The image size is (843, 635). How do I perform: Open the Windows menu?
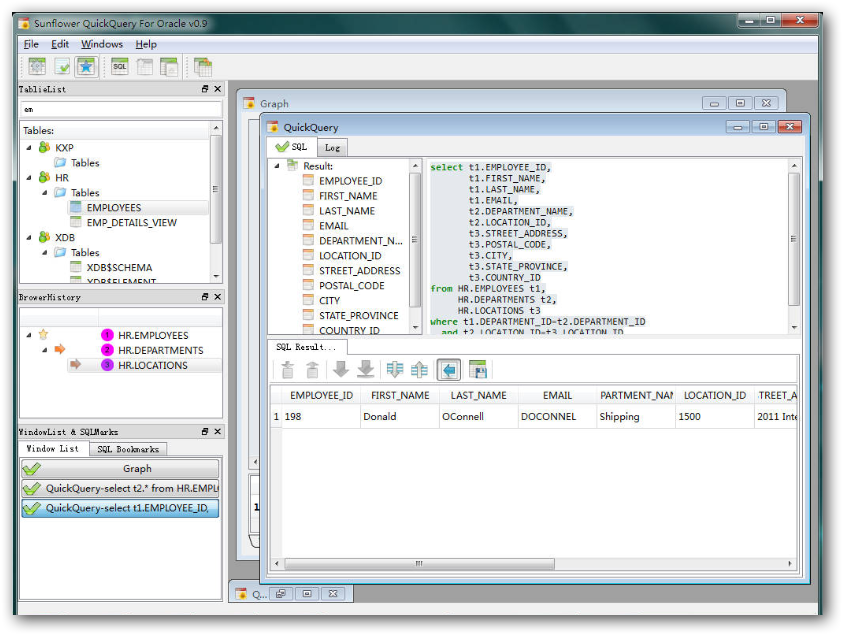[102, 44]
